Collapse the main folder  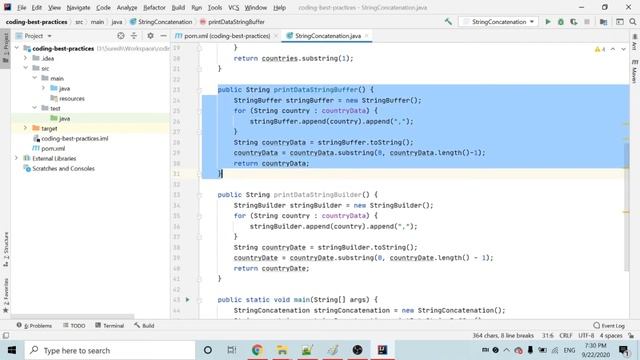point(35,78)
